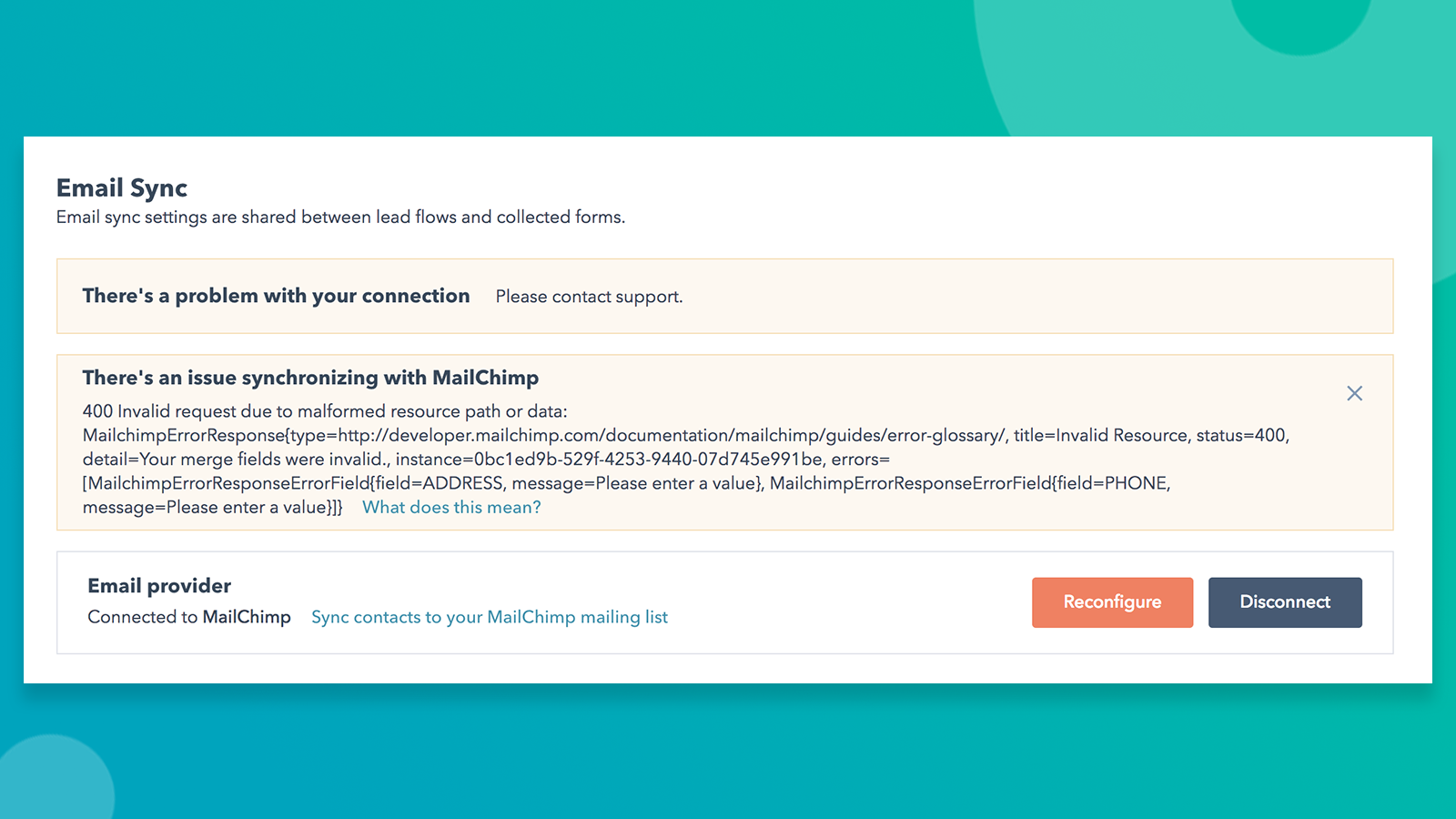The width and height of the screenshot is (1456, 819).
Task: Select the 'Email Sync' page heading
Action: [121, 187]
